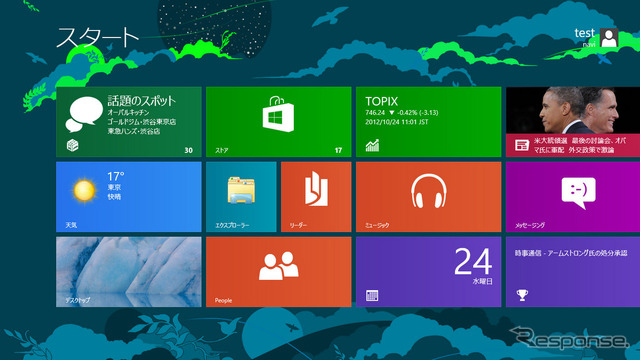
Task: Click the 米大統領選 news headline text
Action: click(580, 145)
